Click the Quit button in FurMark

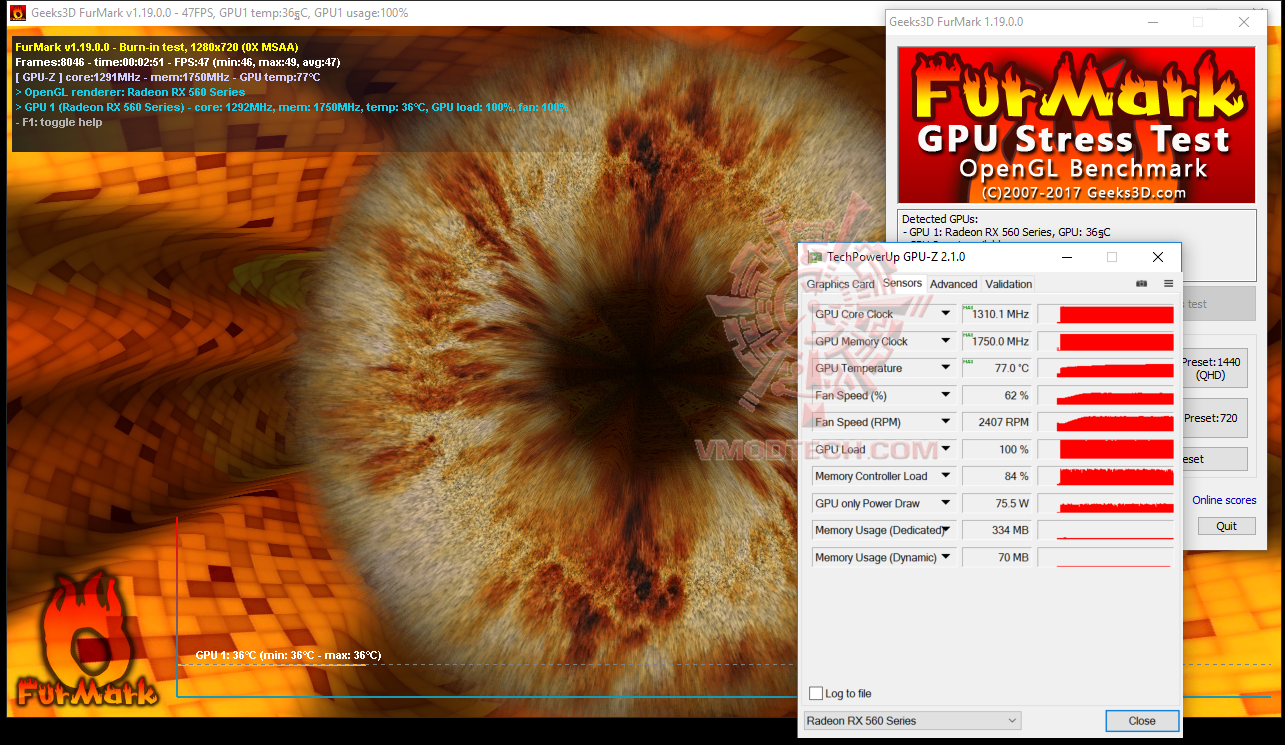click(1226, 526)
